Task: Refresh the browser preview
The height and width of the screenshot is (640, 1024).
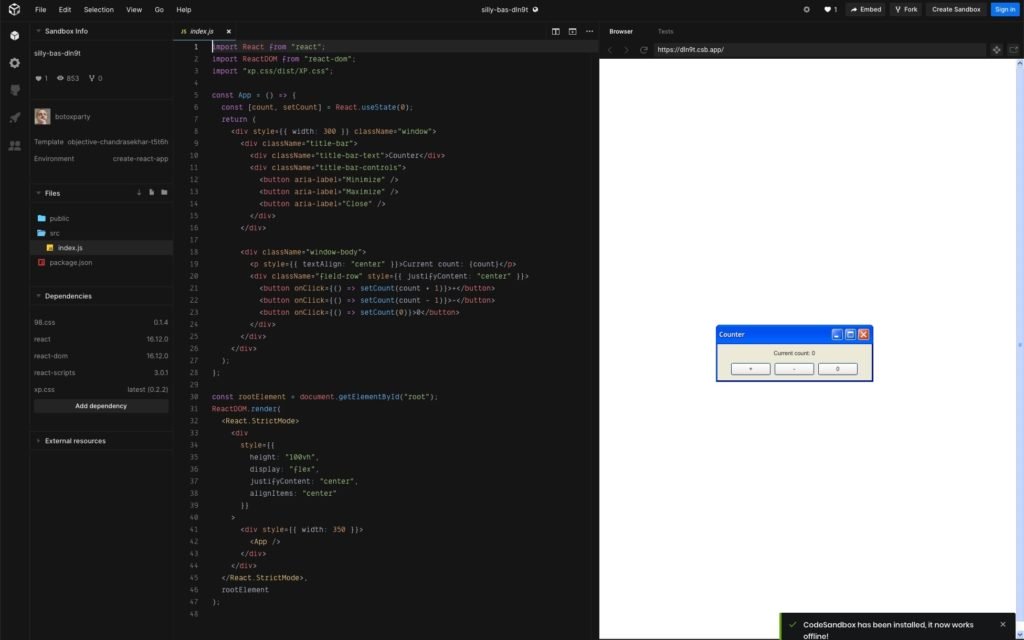Action: (x=644, y=49)
